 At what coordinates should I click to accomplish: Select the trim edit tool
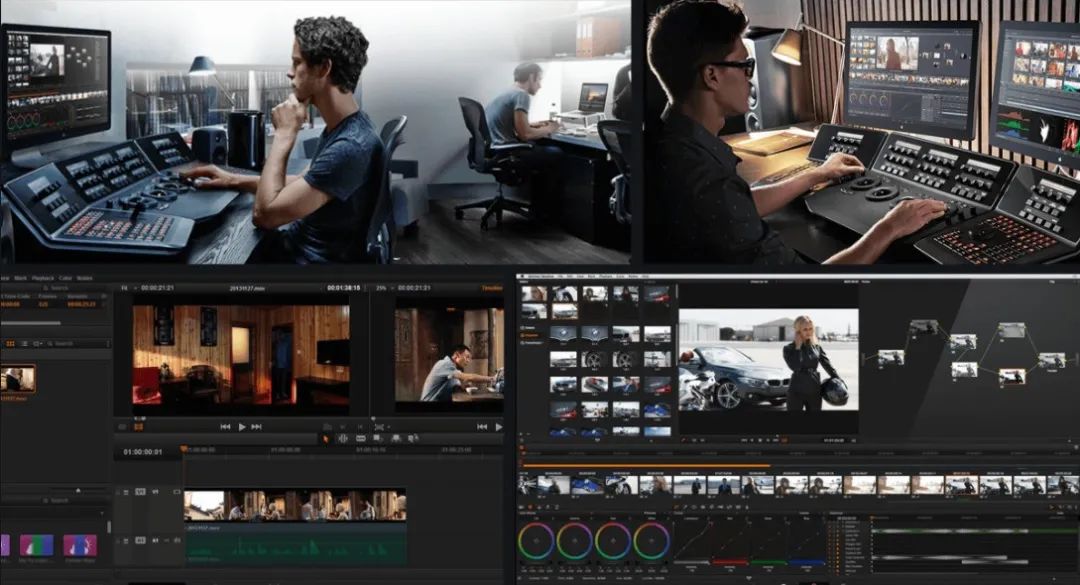point(343,438)
